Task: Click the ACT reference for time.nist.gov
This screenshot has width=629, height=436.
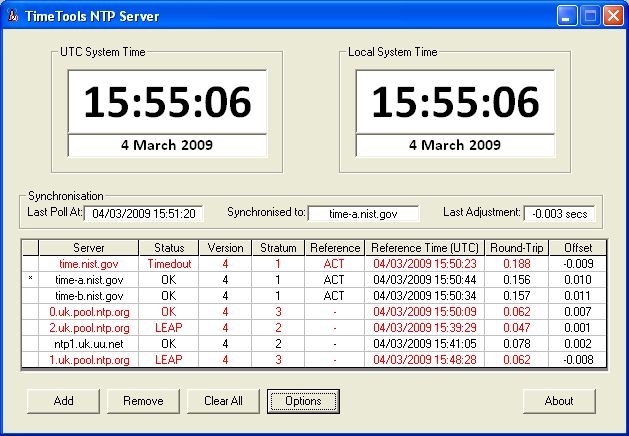Action: pyautogui.click(x=335, y=264)
